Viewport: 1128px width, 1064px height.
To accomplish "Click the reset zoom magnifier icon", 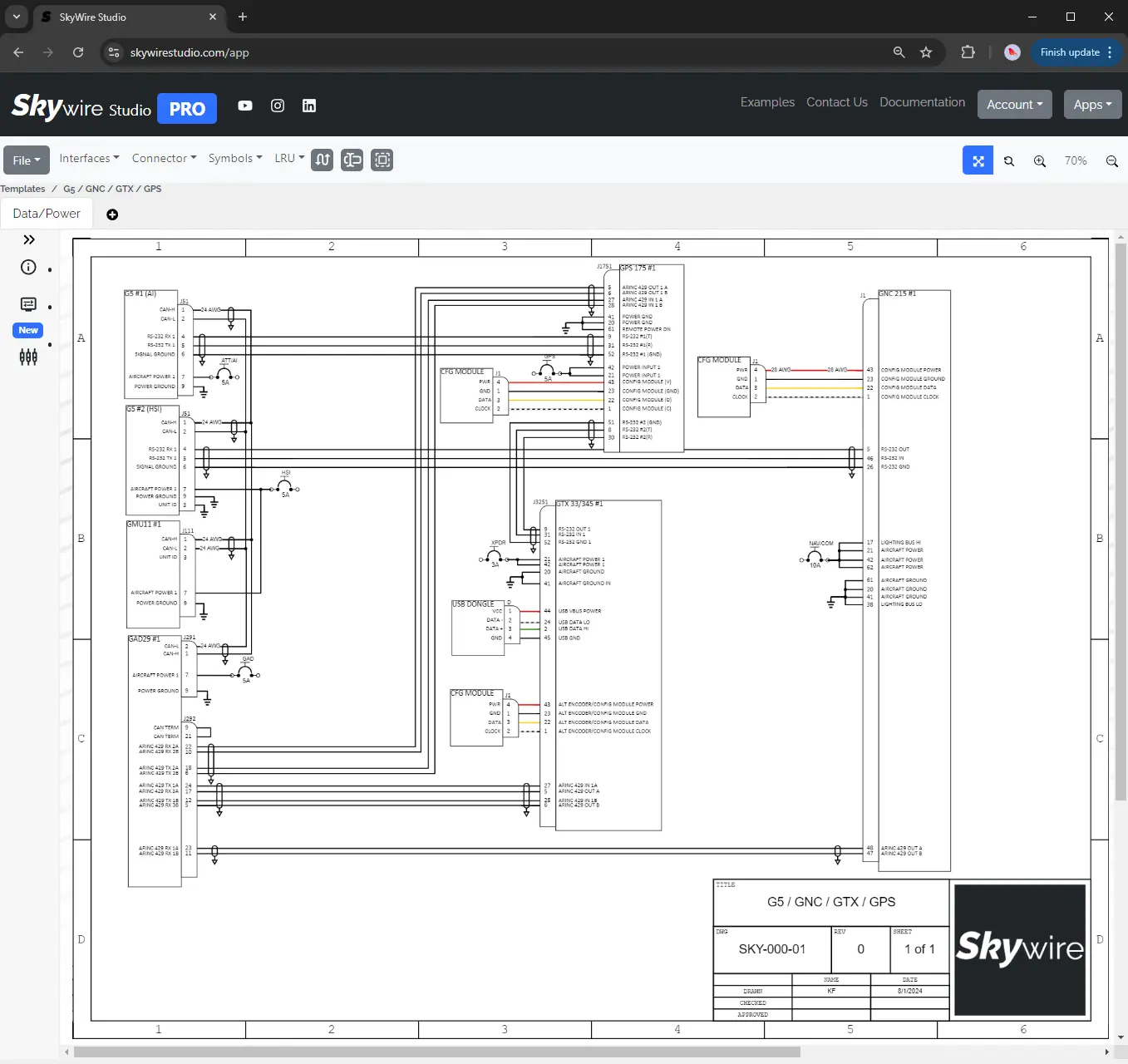I will pyautogui.click(x=1009, y=161).
